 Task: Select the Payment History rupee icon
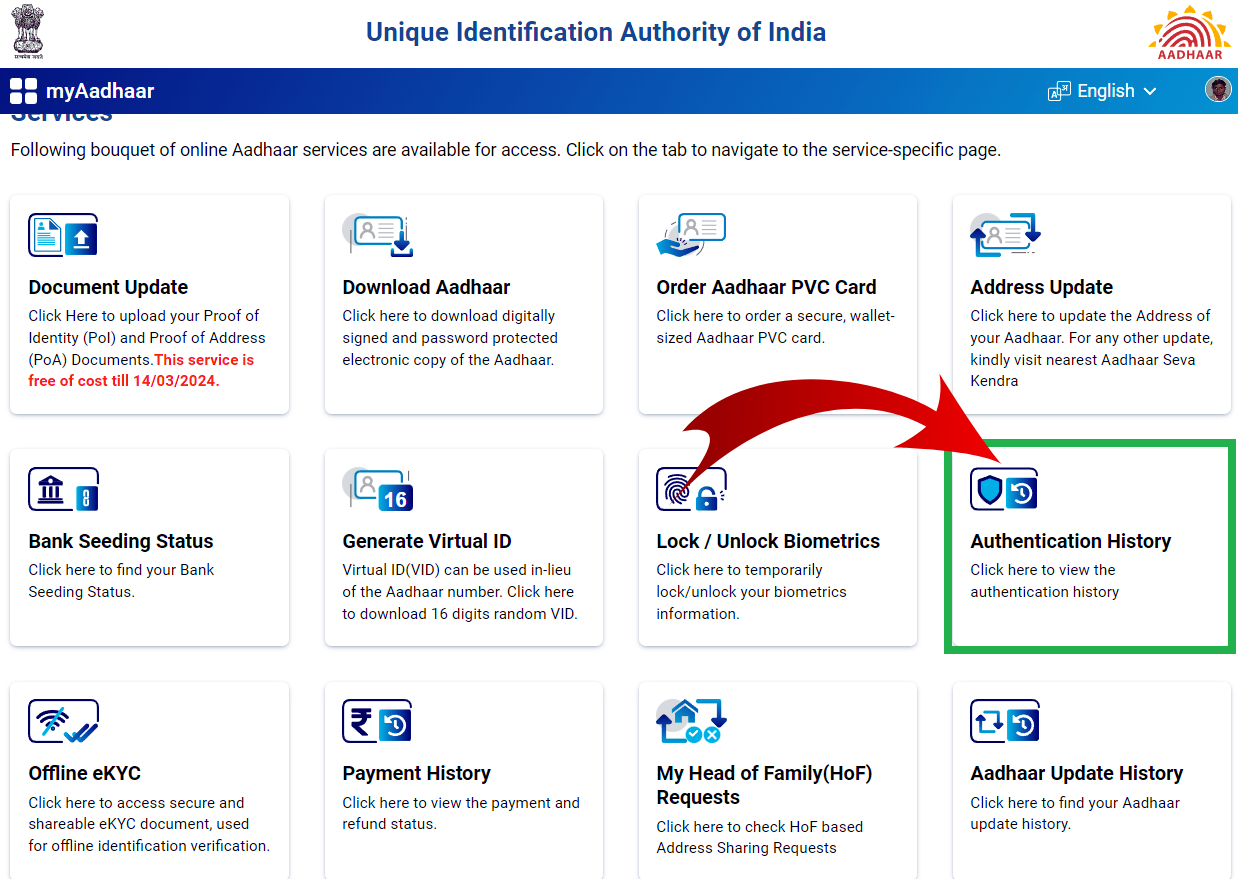(378, 721)
